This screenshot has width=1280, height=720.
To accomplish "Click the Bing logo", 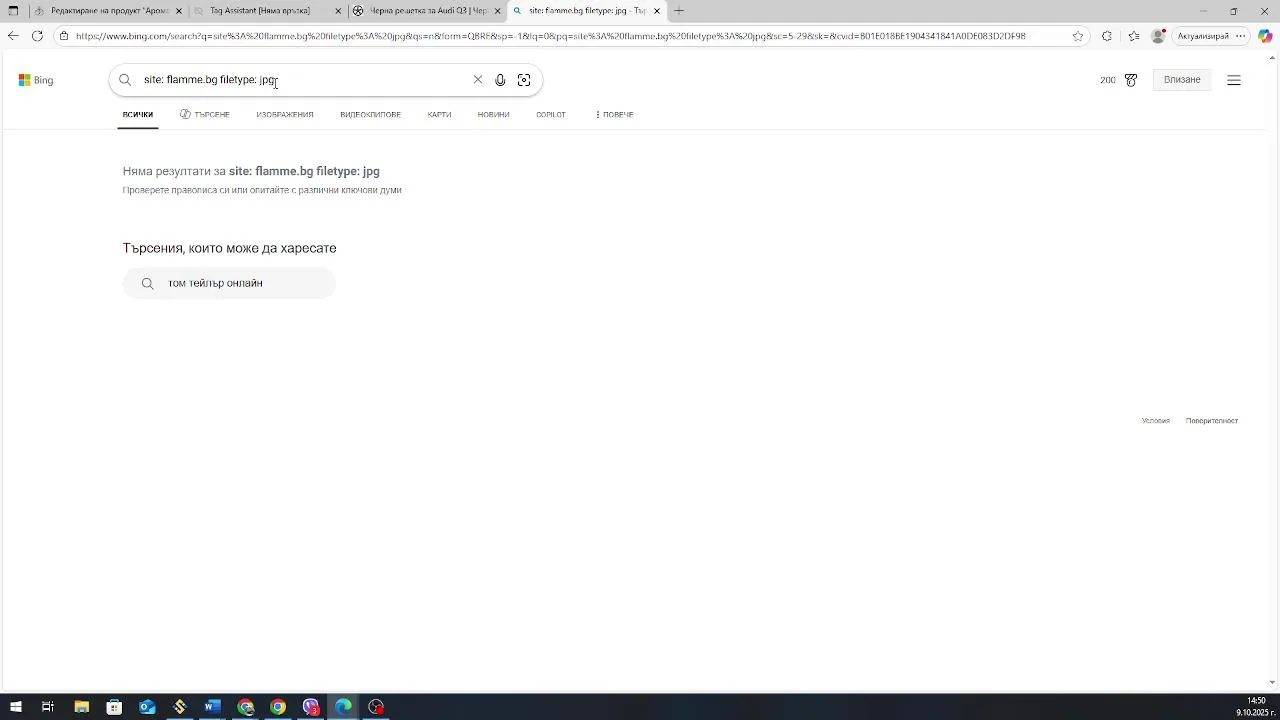I will click(36, 80).
